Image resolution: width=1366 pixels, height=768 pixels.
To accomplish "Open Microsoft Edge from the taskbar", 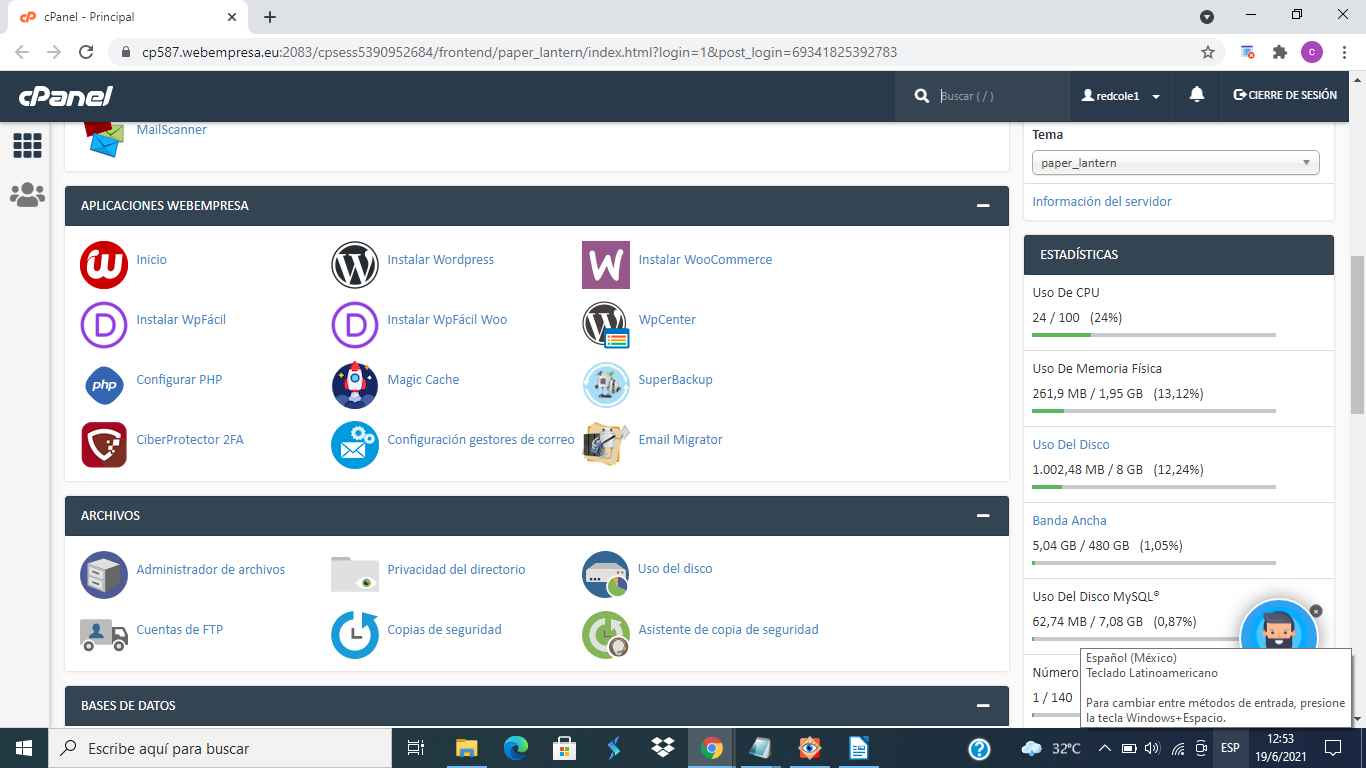I will tap(515, 748).
